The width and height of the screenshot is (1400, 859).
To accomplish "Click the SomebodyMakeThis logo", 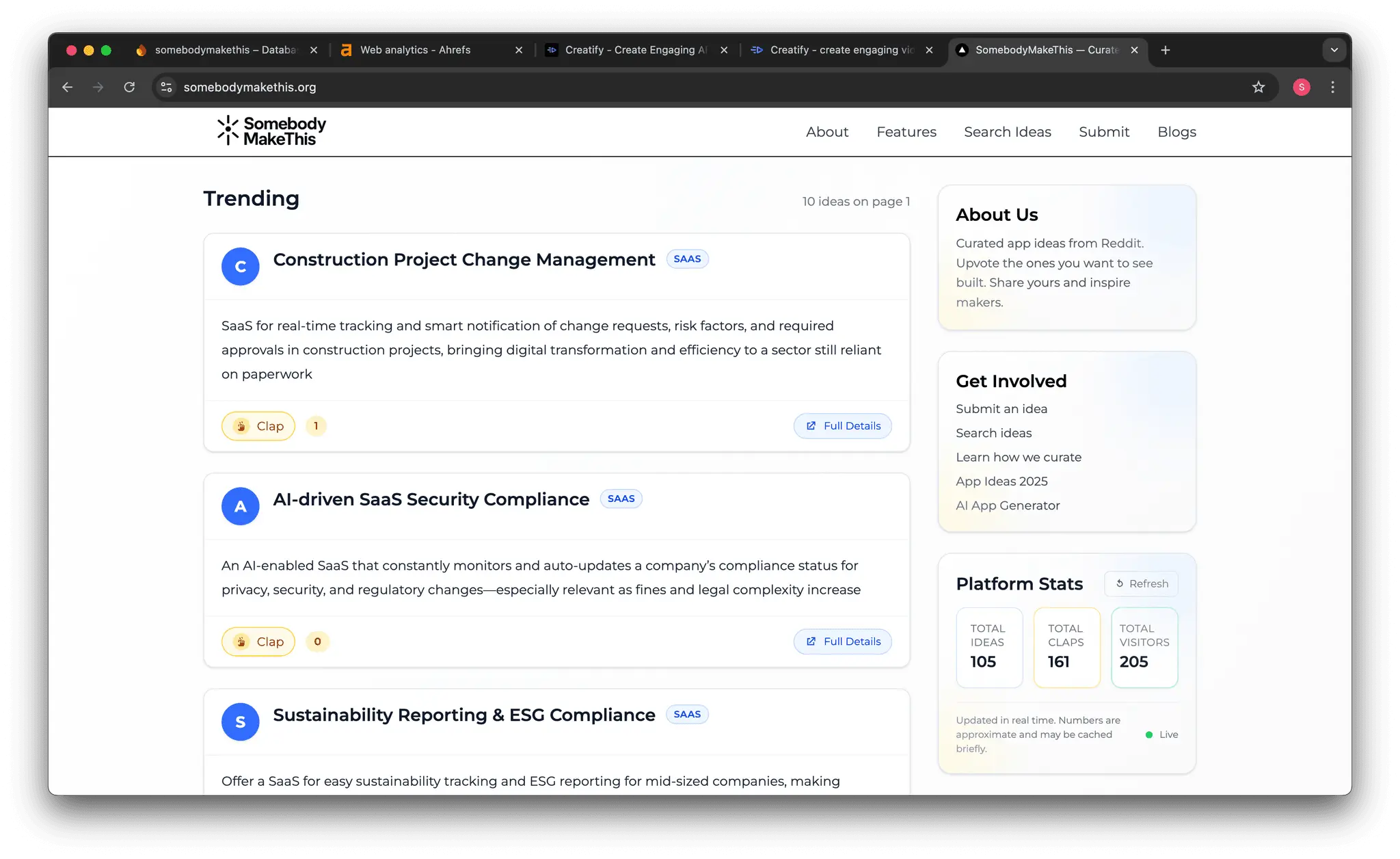I will click(271, 131).
